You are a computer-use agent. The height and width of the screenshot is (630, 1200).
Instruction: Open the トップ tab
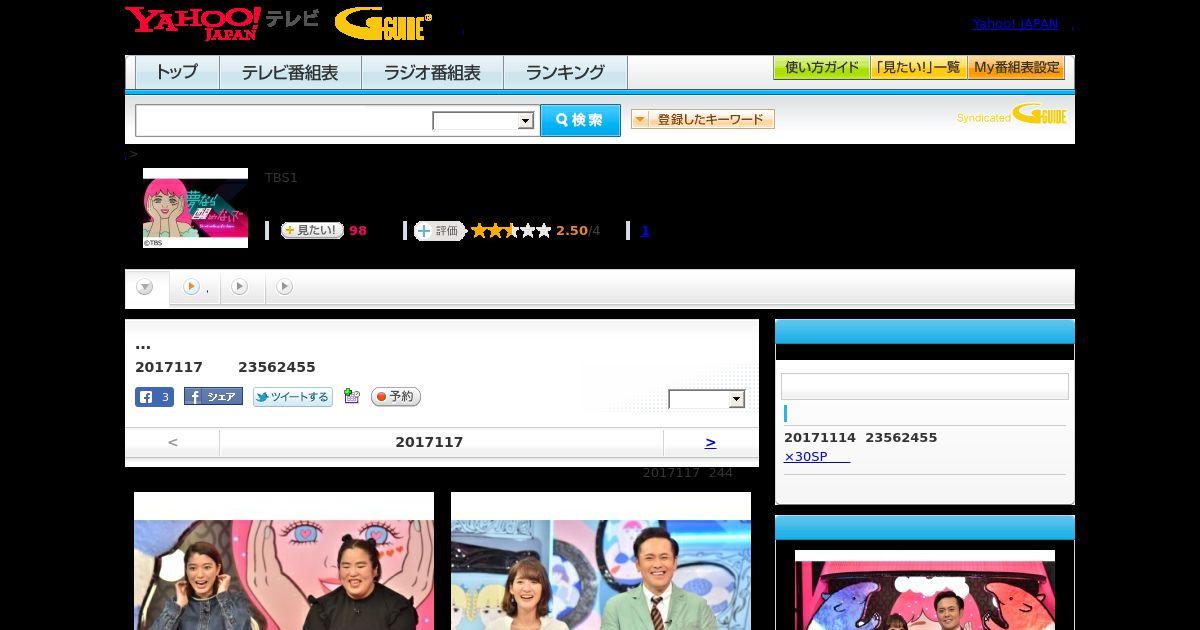point(177,72)
